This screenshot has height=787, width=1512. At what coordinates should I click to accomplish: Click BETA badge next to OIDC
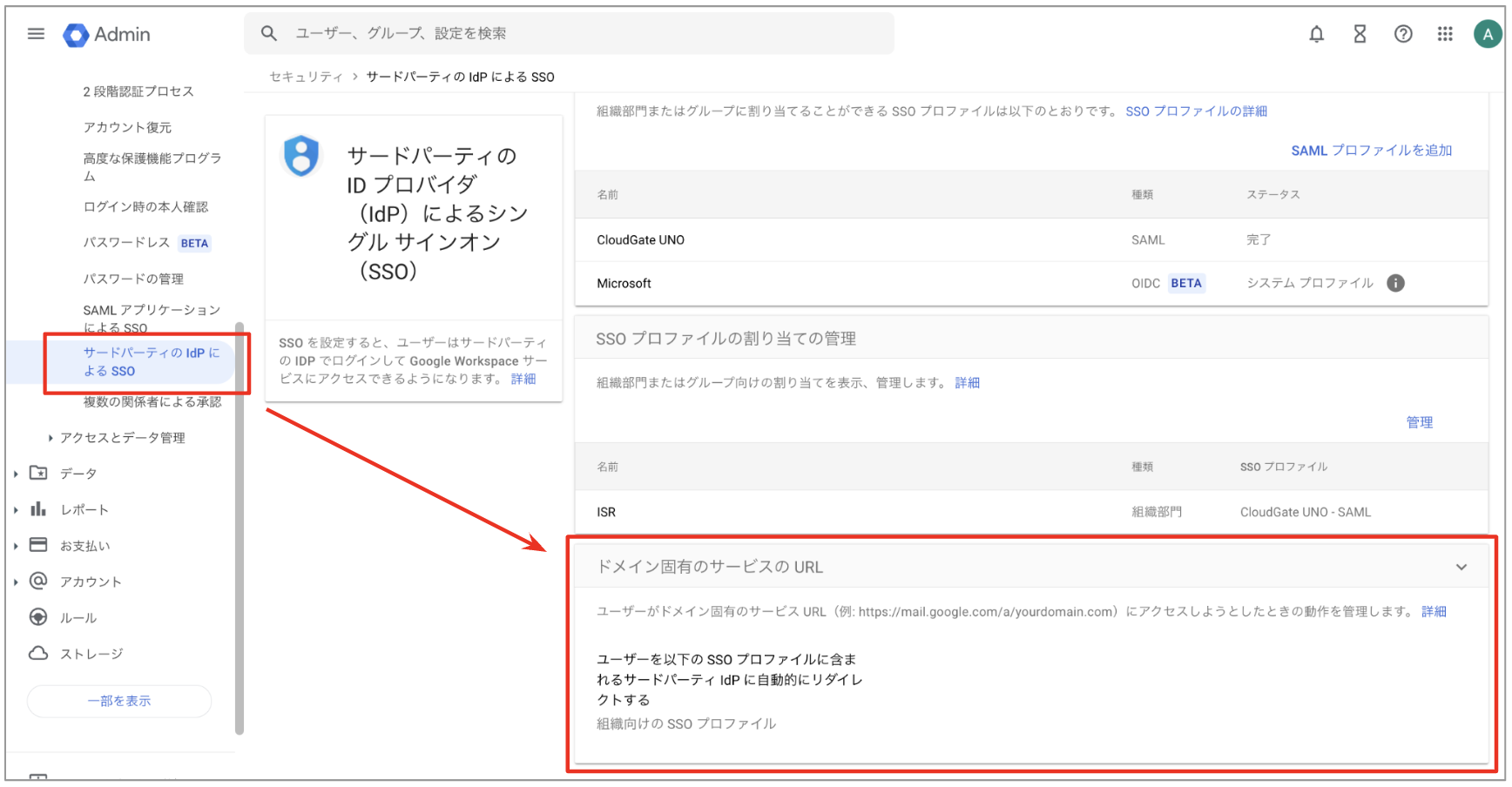click(1186, 284)
